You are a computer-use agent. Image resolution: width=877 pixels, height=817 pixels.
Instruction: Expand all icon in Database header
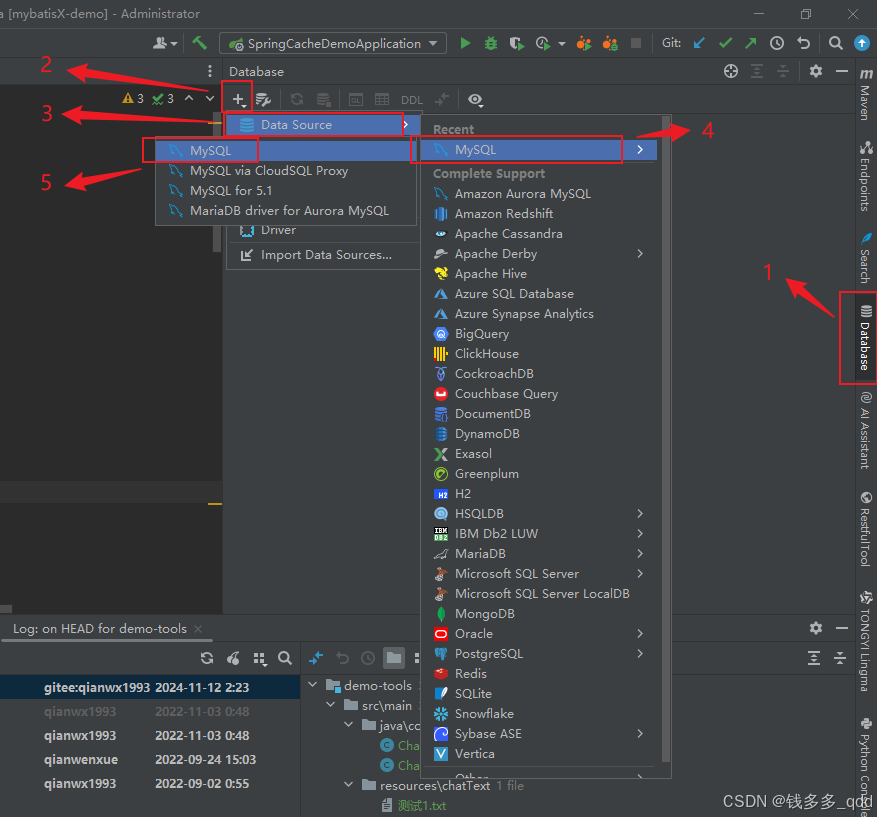757,71
